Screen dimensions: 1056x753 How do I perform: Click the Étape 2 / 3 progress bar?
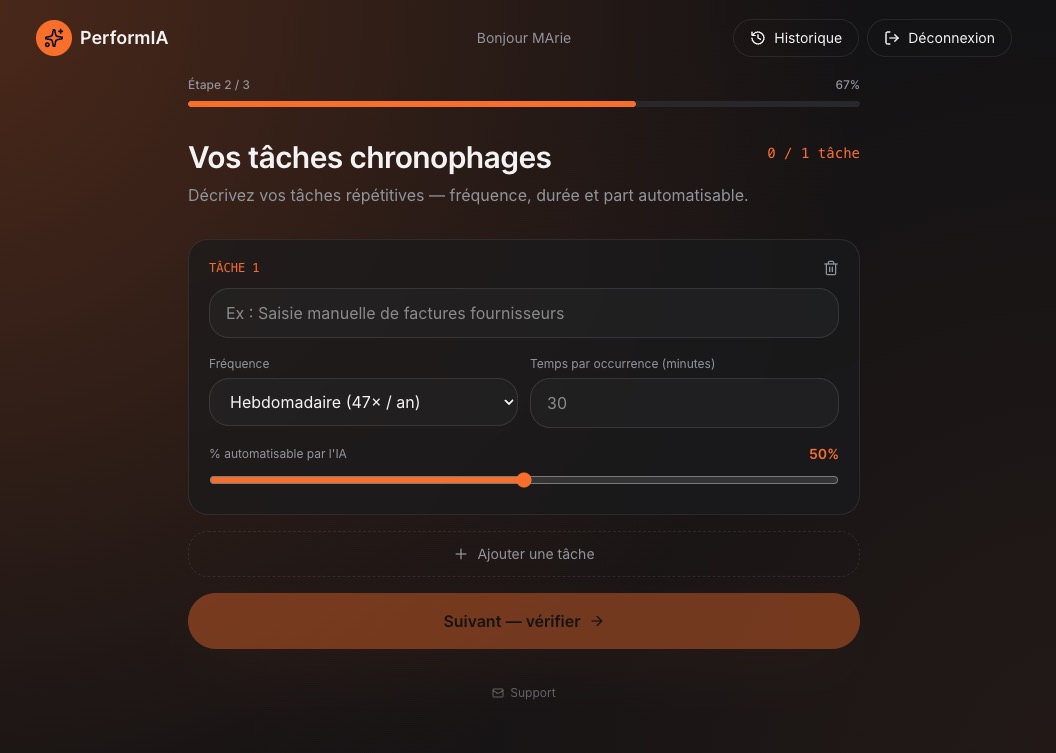click(x=524, y=104)
